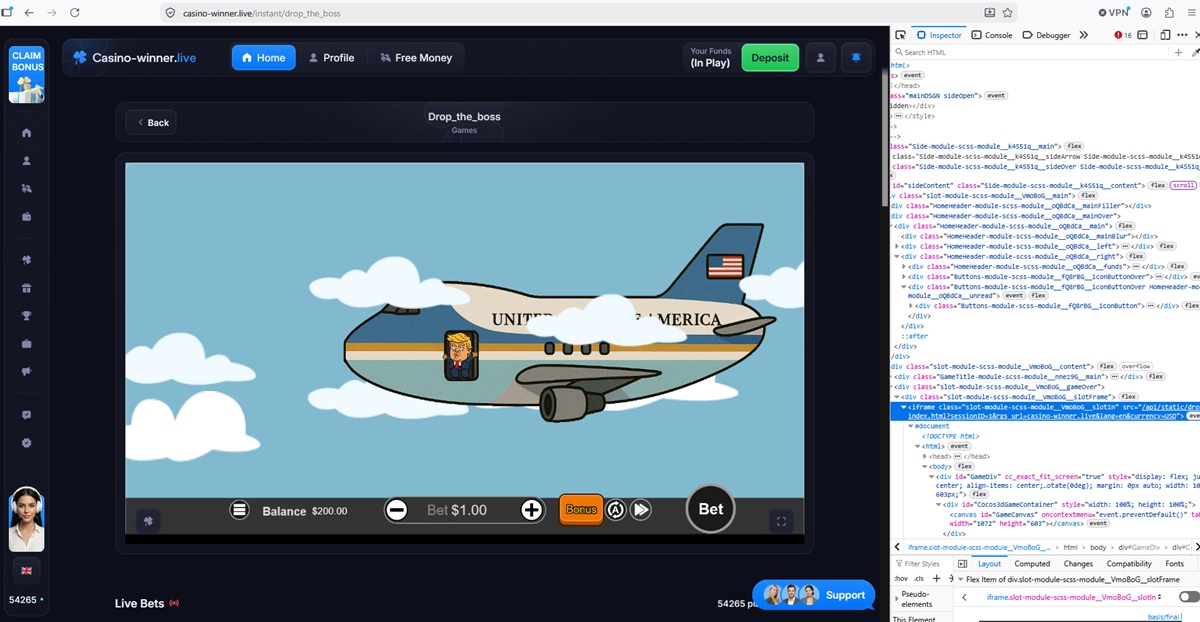Focus the Search HTML field
The height and width of the screenshot is (622, 1200).
click(x=1030, y=52)
